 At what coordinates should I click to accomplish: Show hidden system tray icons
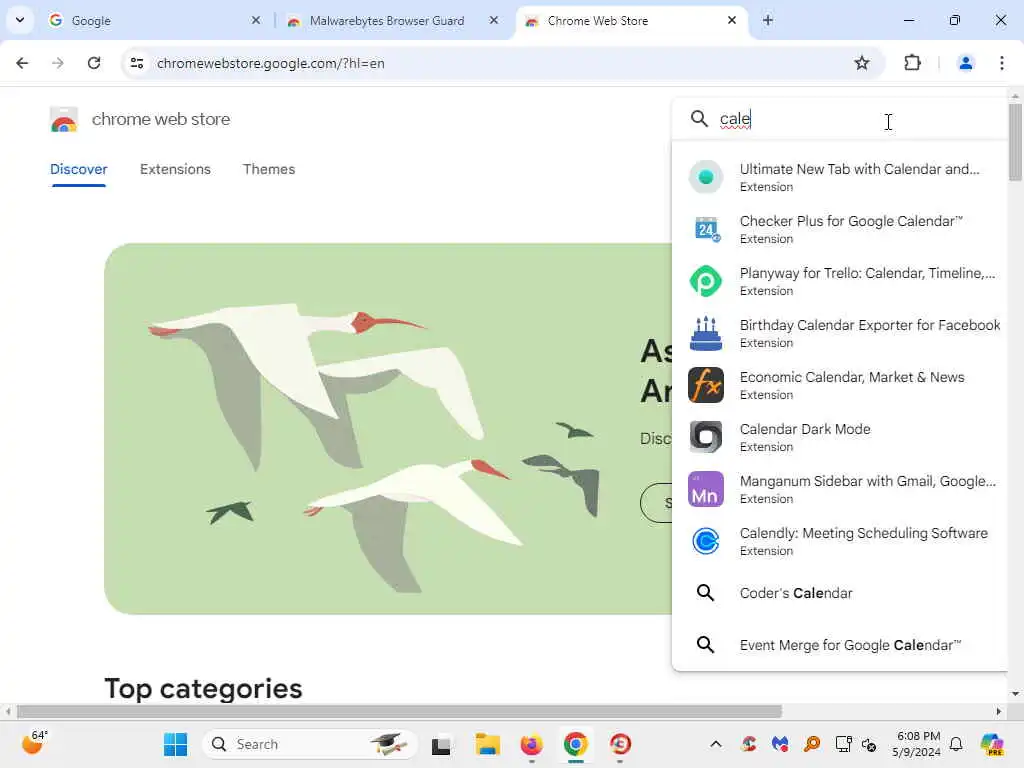[x=716, y=744]
